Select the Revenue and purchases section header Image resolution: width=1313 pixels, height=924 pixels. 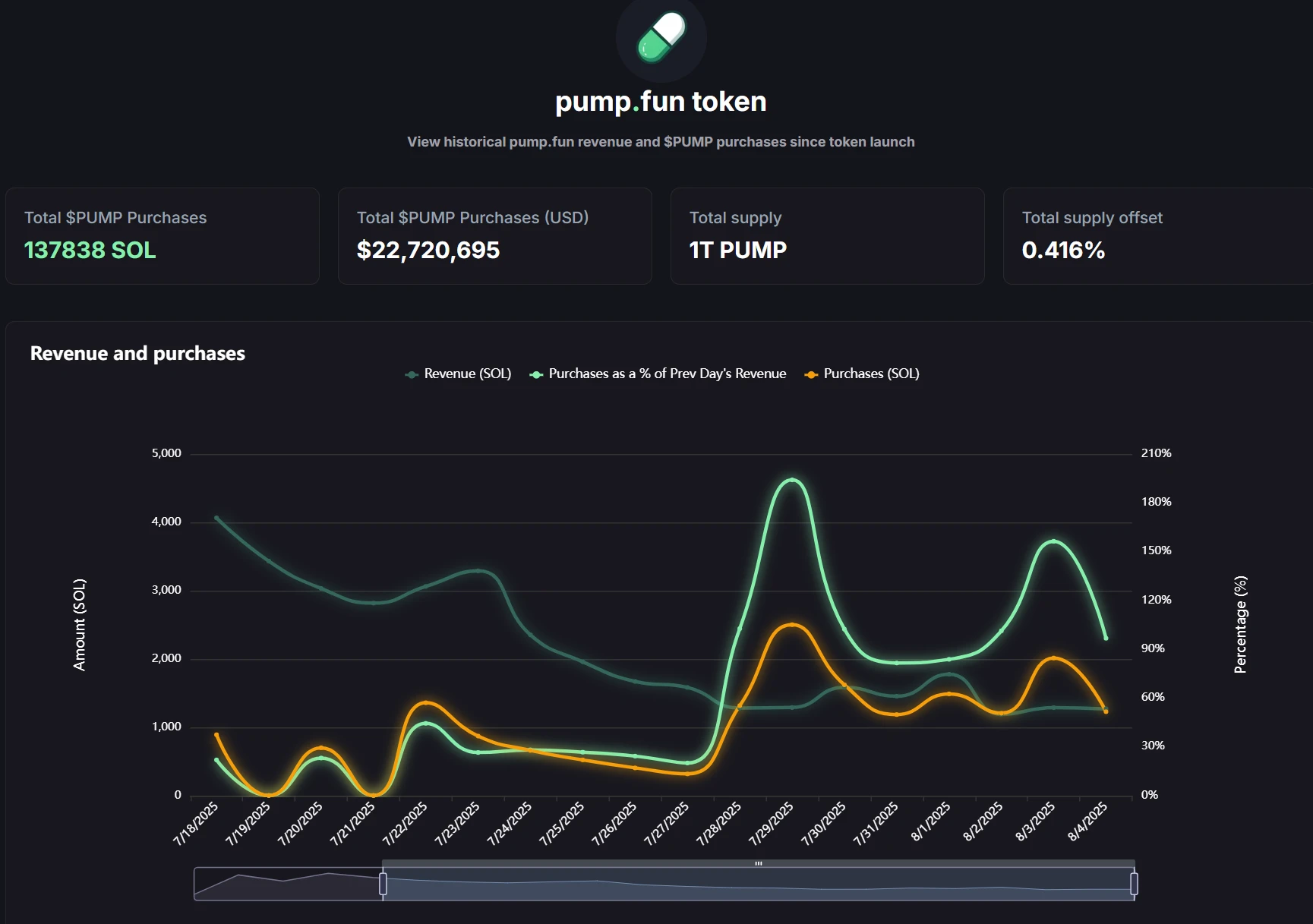pyautogui.click(x=137, y=353)
